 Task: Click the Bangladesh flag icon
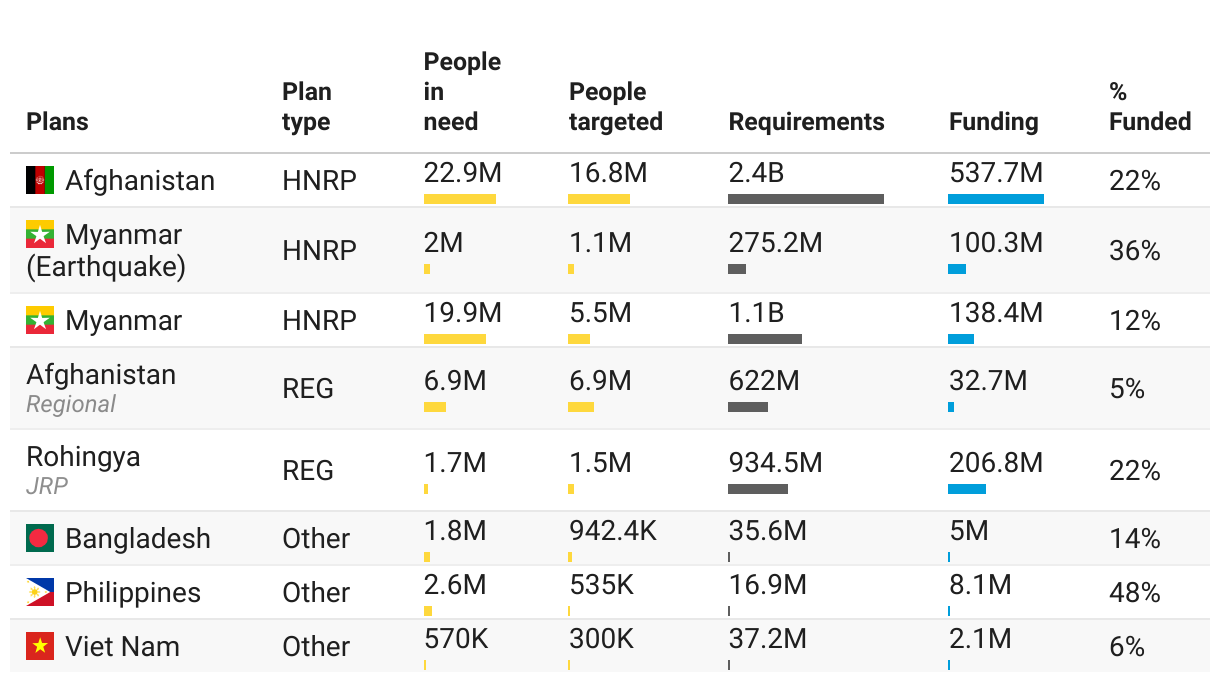[40, 538]
